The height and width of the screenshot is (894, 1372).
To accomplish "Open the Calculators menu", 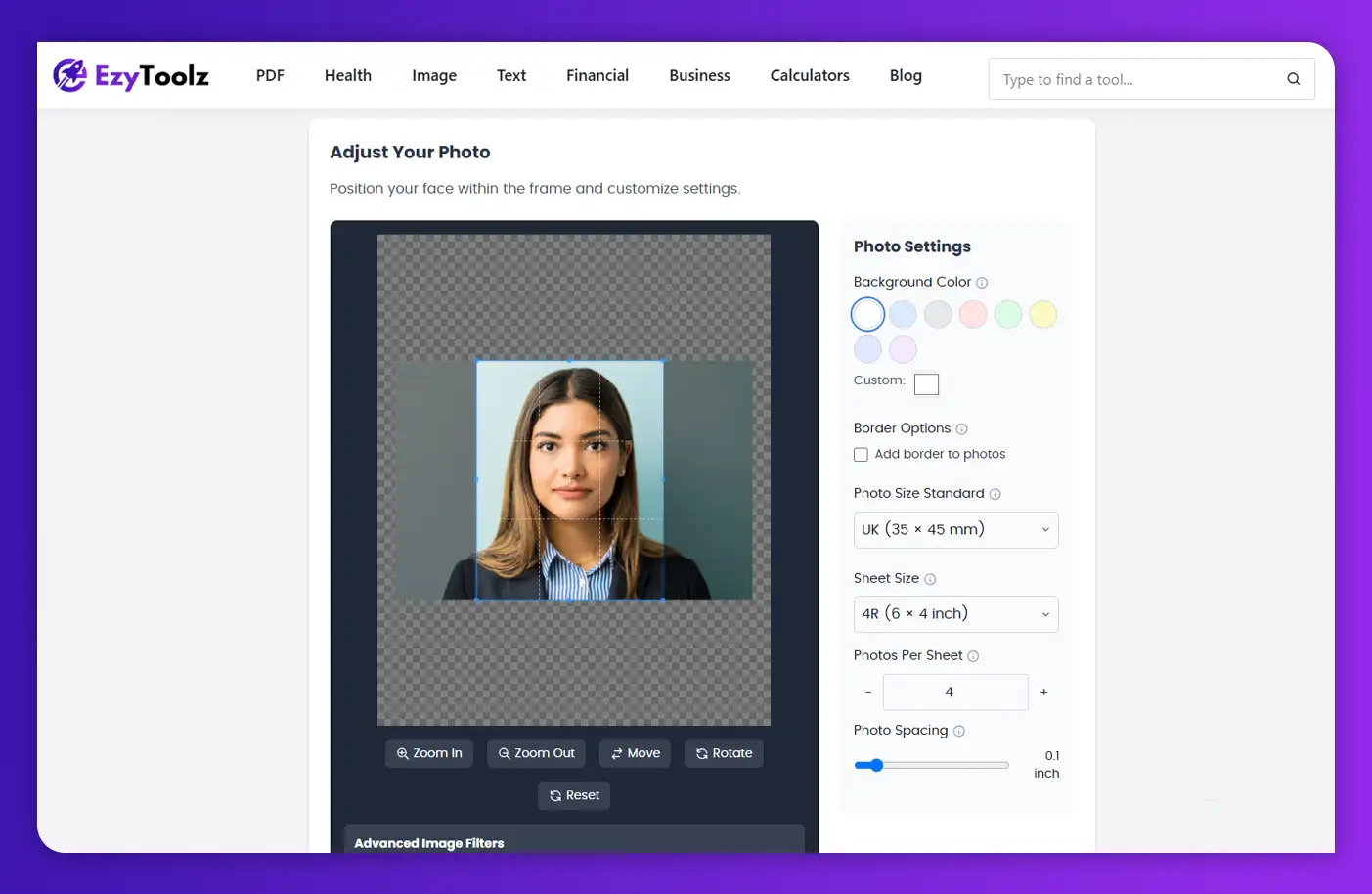I will click(x=809, y=75).
